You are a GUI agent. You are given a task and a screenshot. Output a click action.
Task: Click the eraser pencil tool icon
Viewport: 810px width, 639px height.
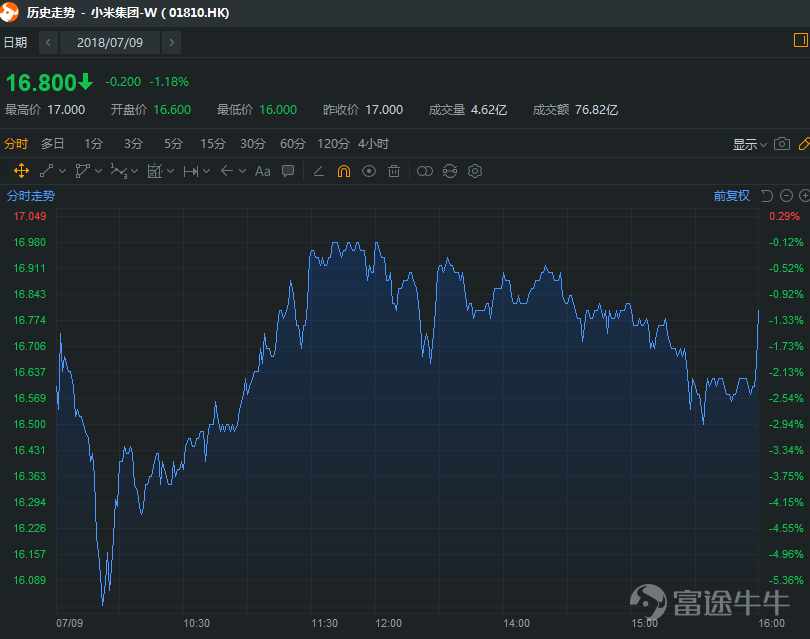pyautogui.click(x=319, y=171)
